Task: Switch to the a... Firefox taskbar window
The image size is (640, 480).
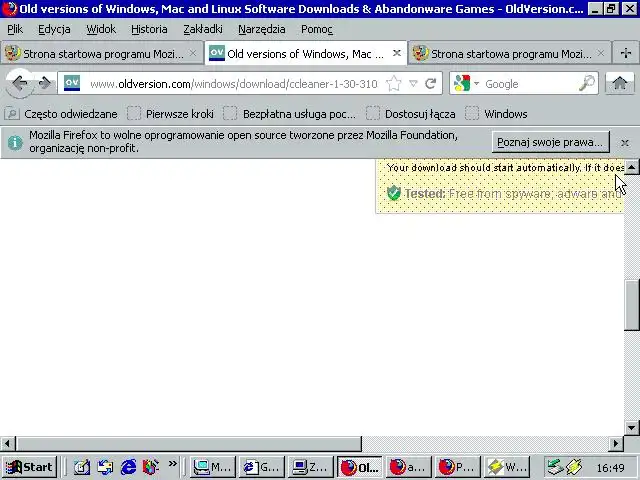Action: click(x=408, y=467)
